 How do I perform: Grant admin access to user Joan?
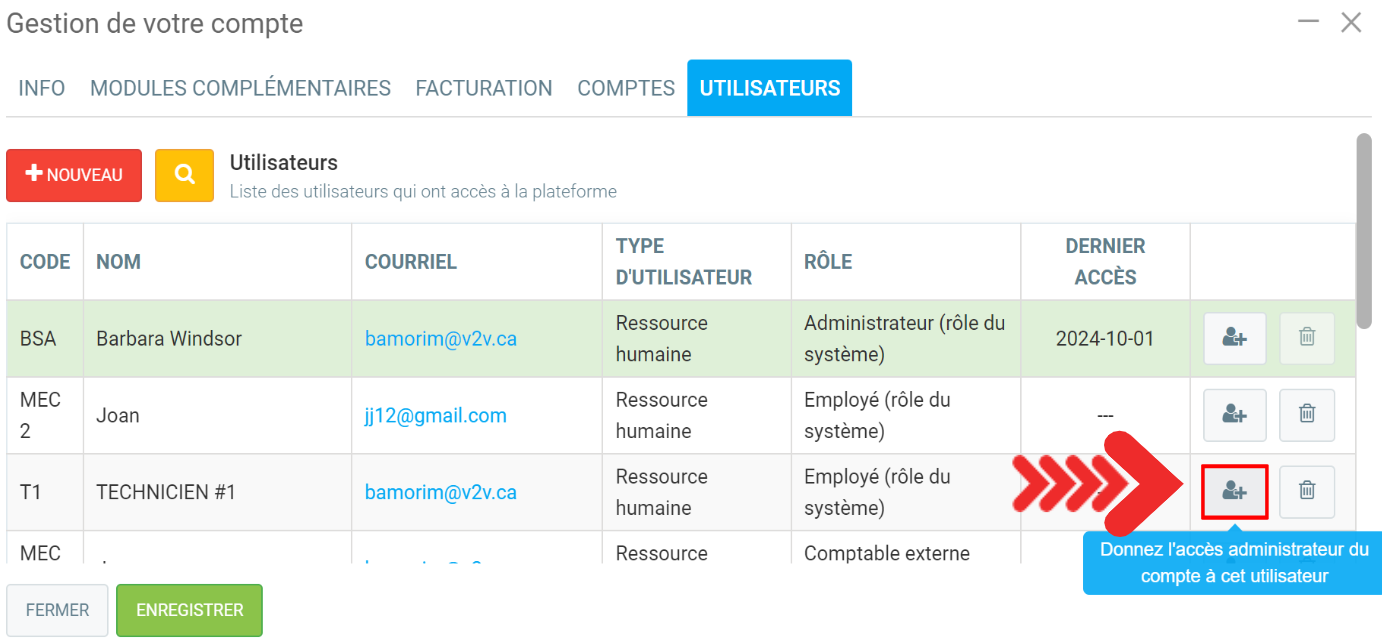coord(1234,415)
